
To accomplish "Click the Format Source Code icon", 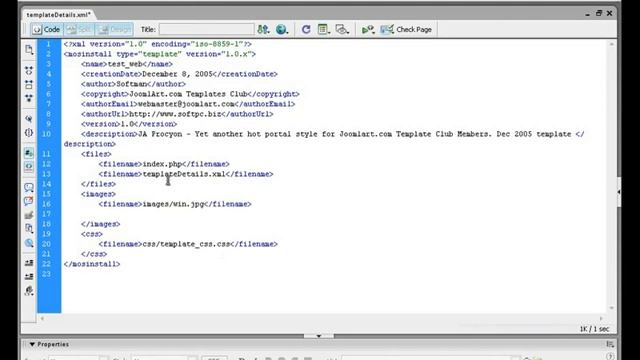I will click(x=29, y=291).
